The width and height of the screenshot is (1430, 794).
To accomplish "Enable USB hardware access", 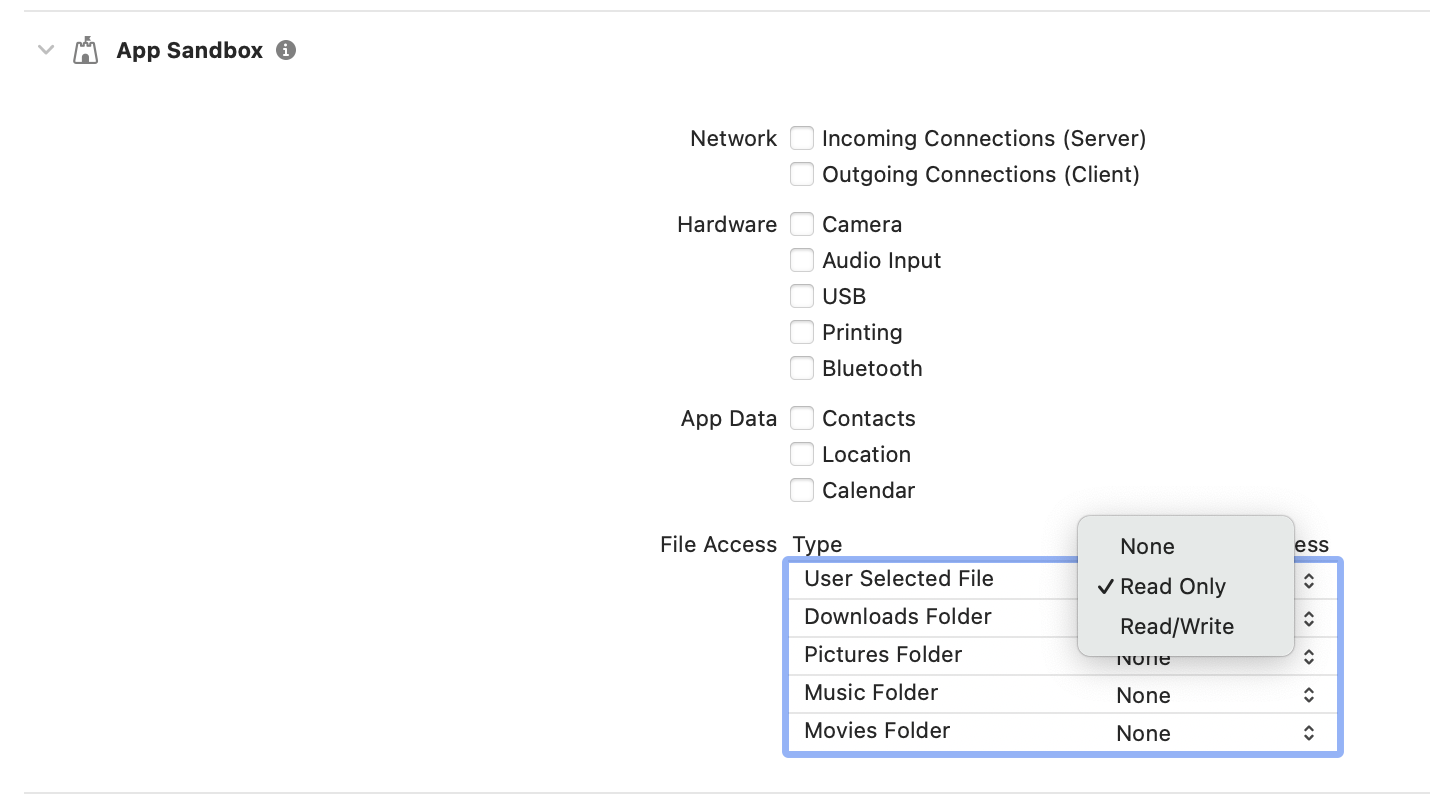I will [x=802, y=296].
